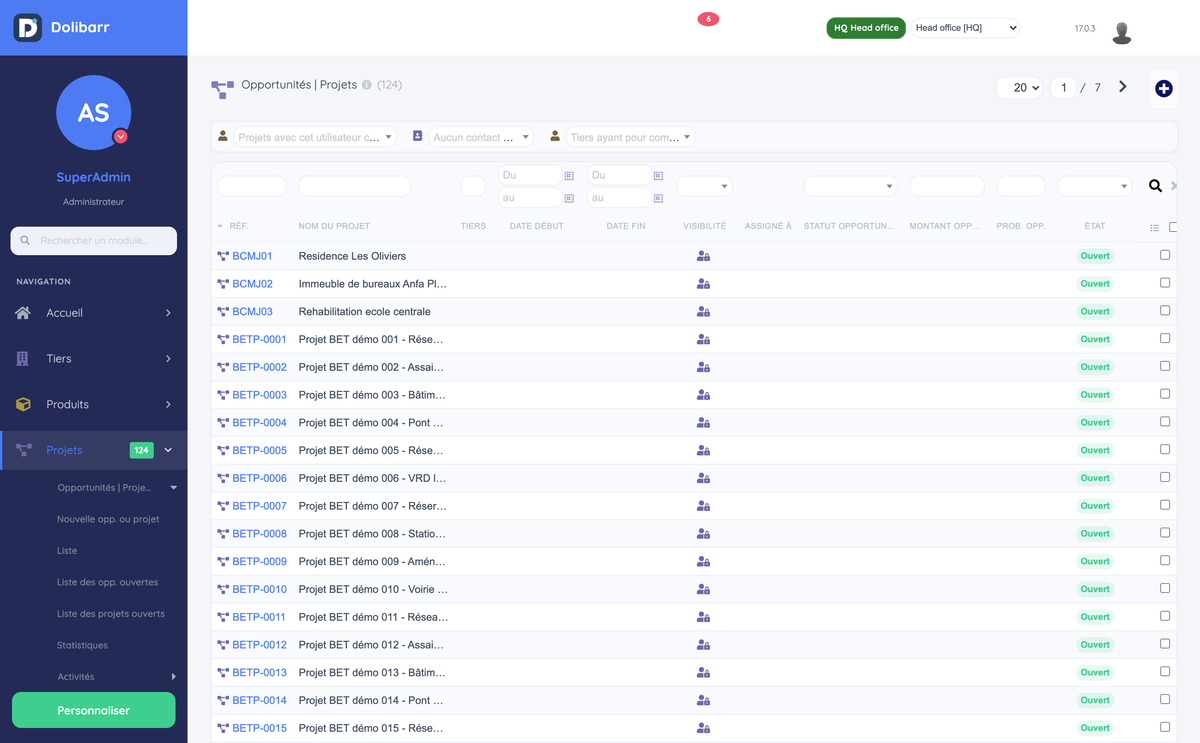Viewport: 1200px width, 743px height.
Task: Click visibility icon for BETP-0003 row
Action: point(703,395)
